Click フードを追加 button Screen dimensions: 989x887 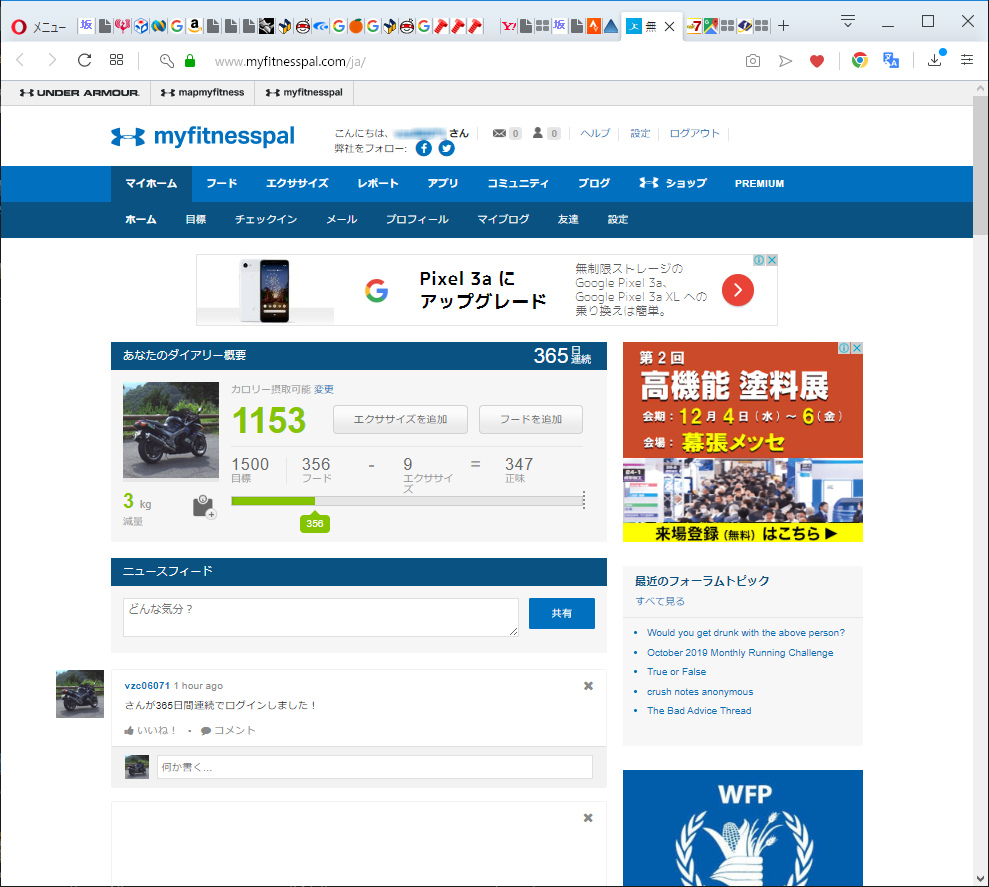[x=531, y=420]
